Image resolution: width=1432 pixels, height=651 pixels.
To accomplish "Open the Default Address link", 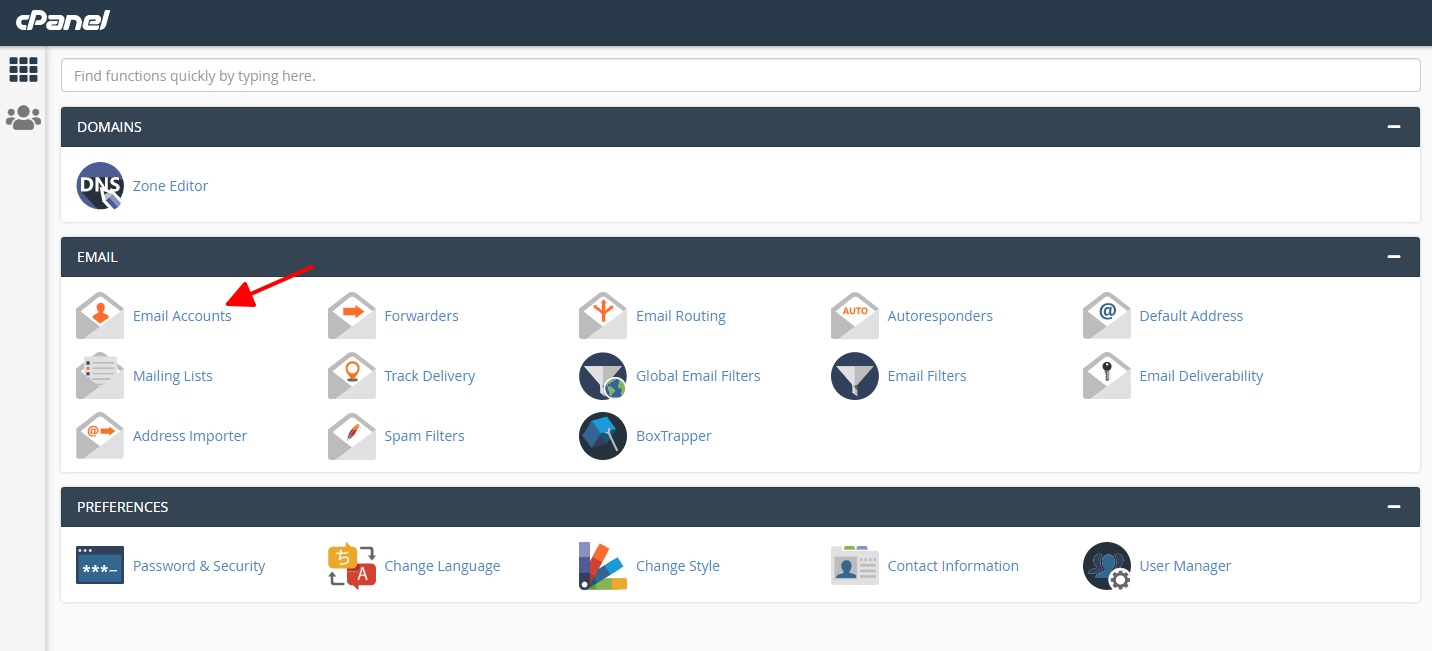I will click(1191, 316).
